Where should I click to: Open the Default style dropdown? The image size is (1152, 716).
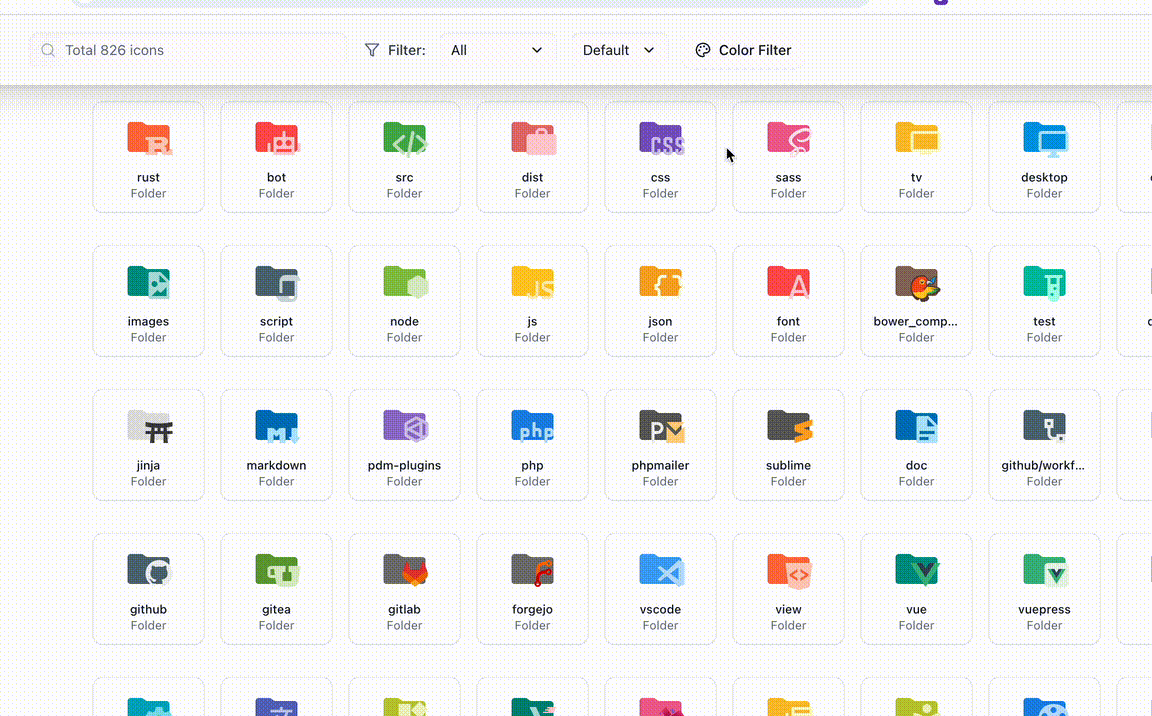(x=618, y=49)
